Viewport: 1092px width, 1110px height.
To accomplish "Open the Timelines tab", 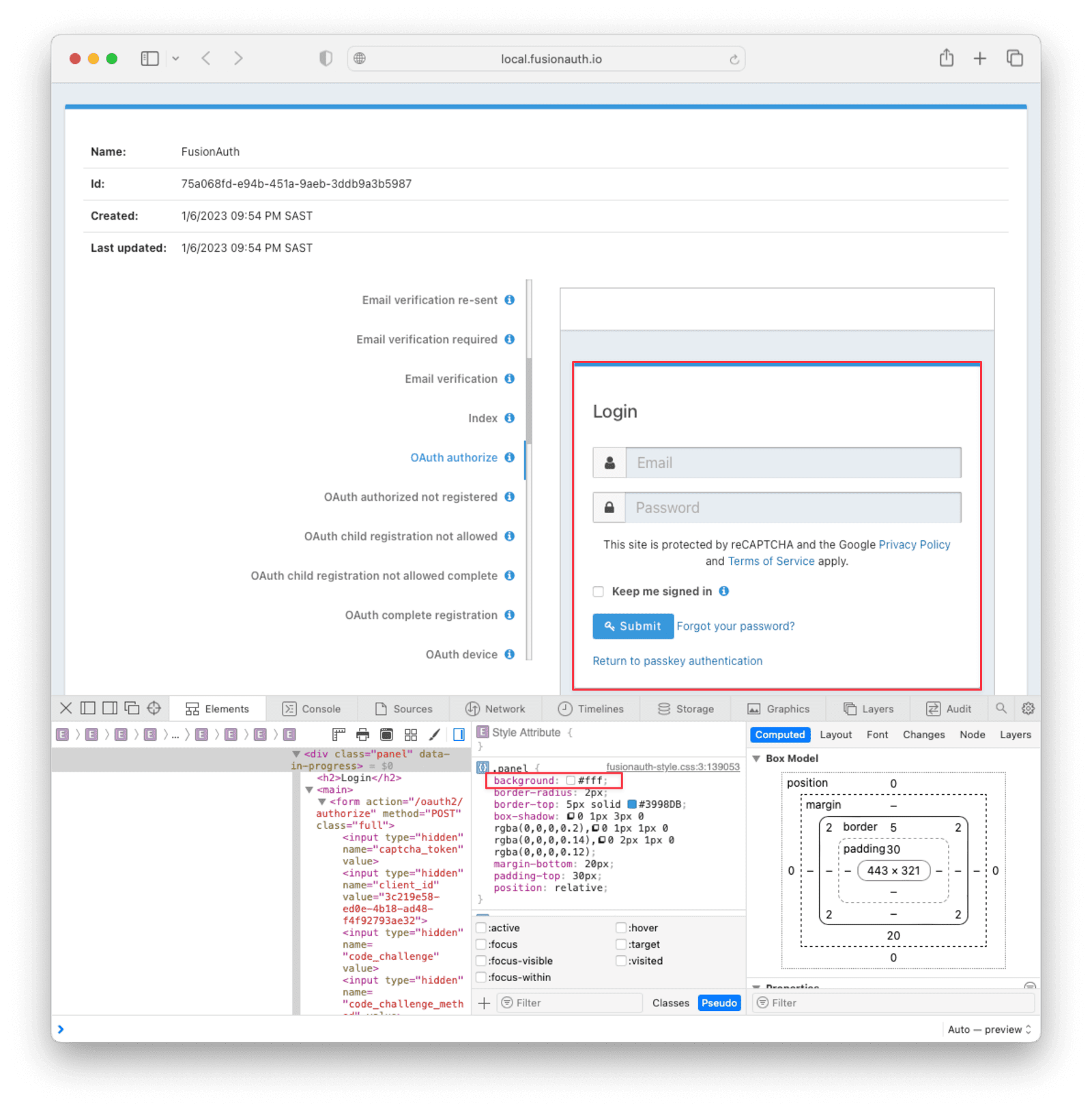I will [591, 709].
